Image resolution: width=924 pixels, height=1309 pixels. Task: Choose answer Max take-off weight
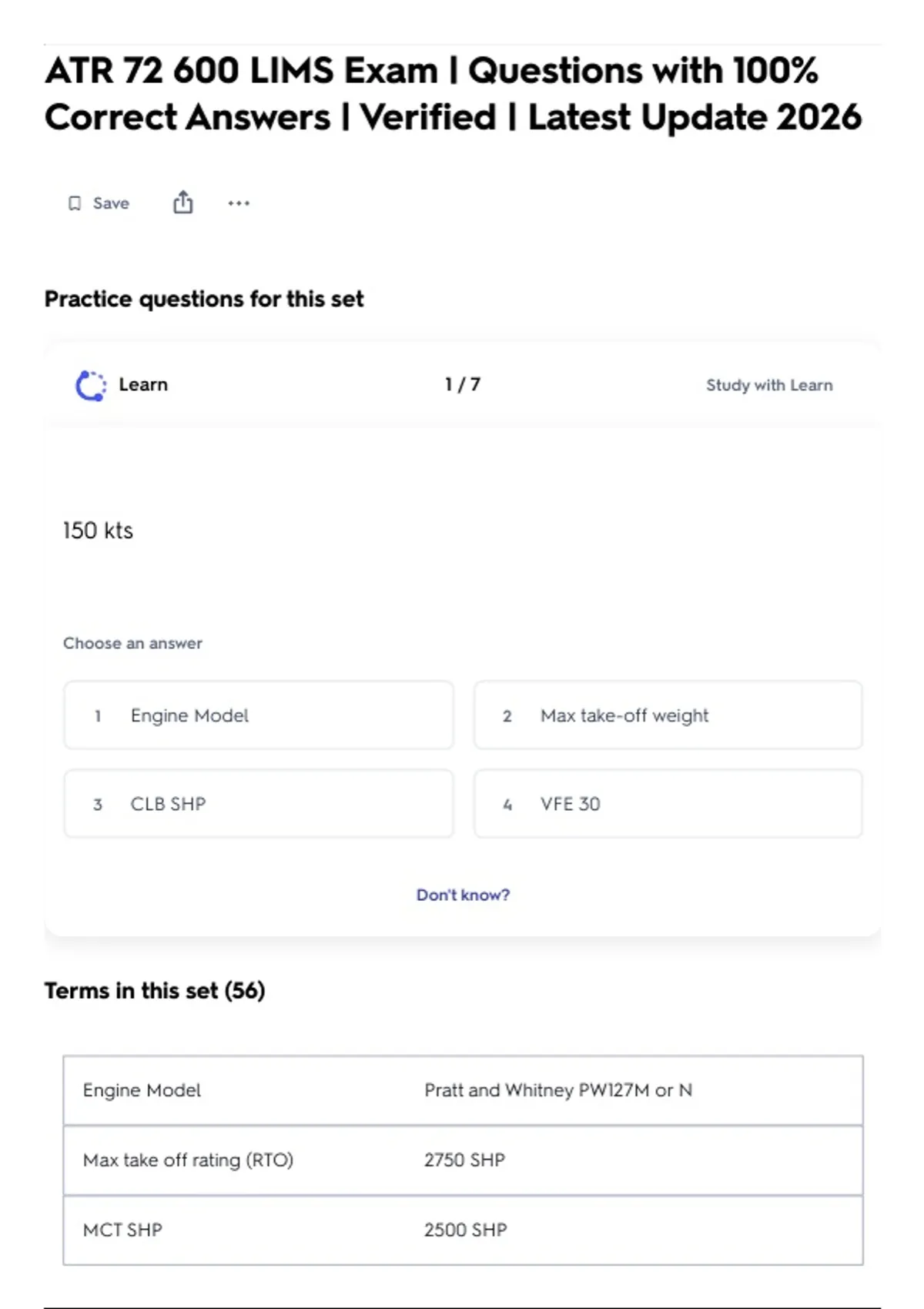[x=668, y=715]
